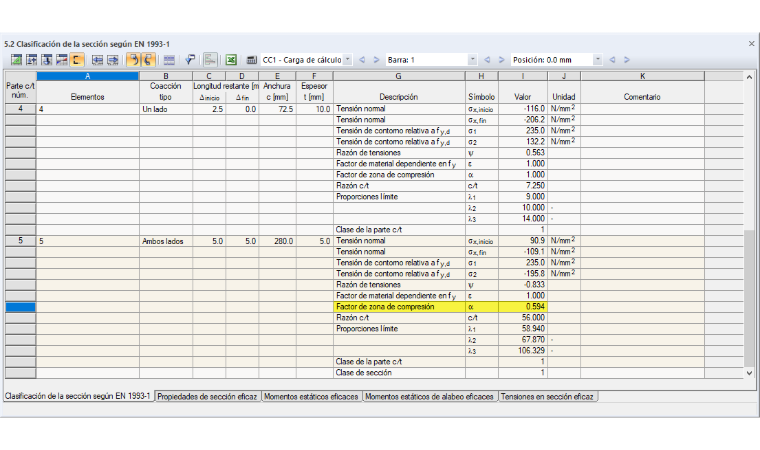
Task: Go to next Barra arrow
Action: [501, 60]
